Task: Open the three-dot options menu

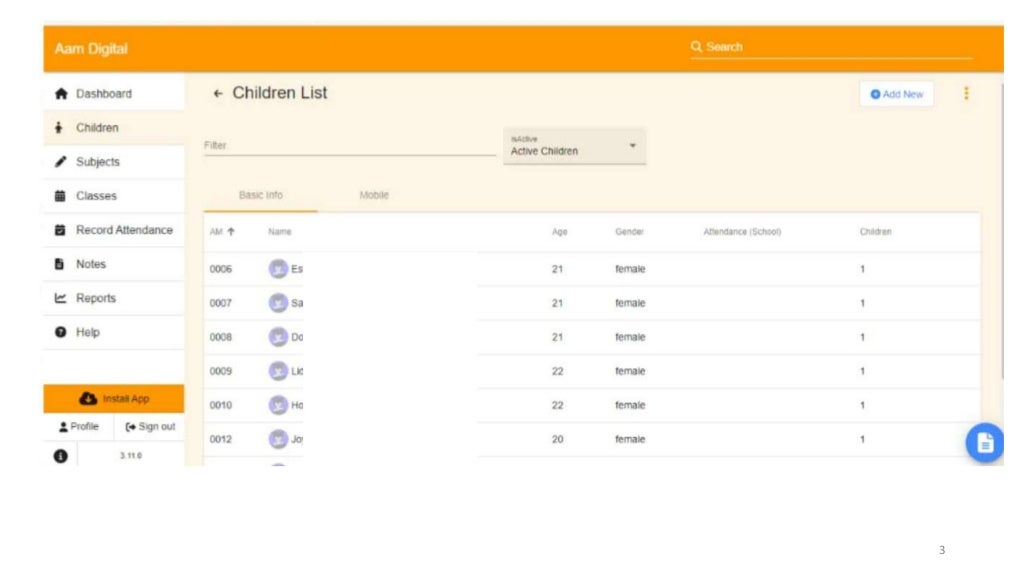Action: (967, 93)
